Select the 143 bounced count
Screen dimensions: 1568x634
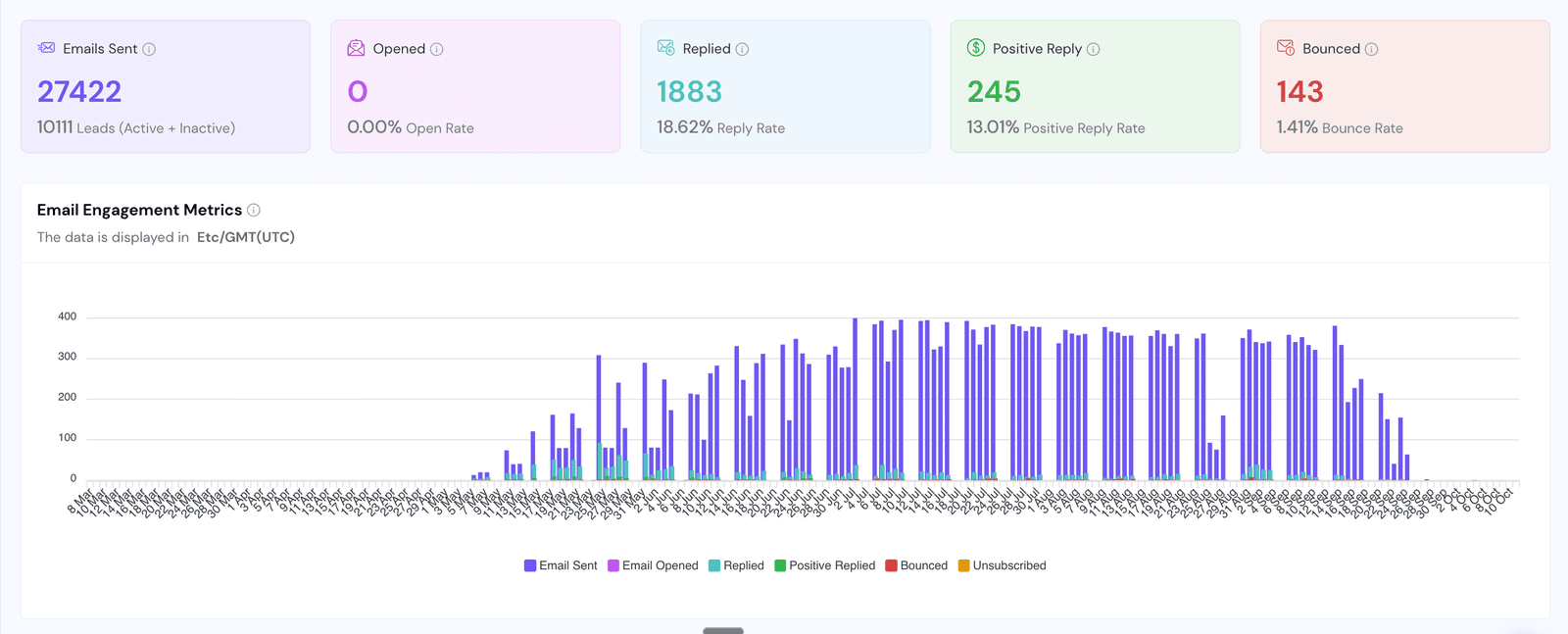tap(1299, 91)
